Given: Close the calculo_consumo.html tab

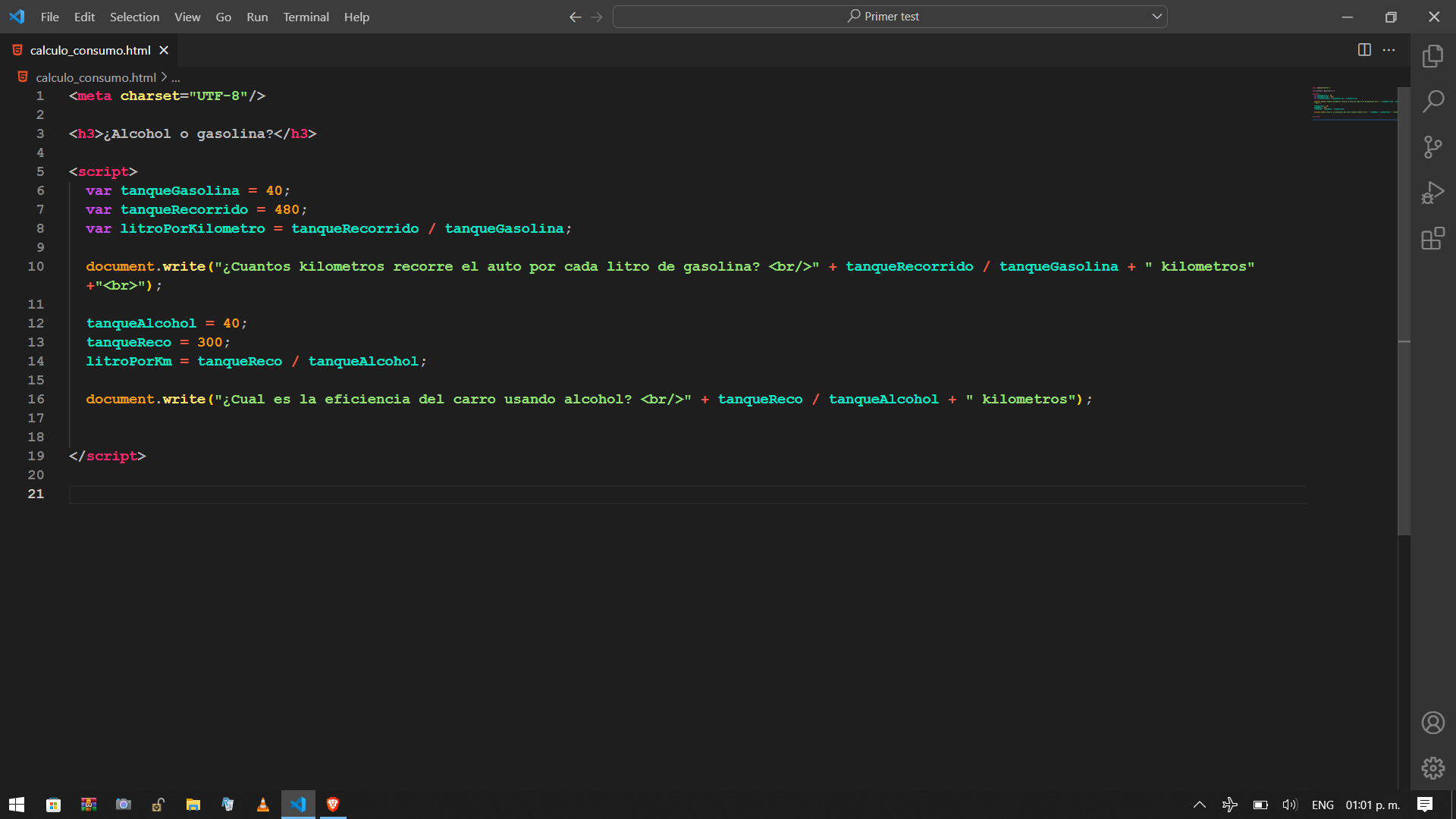Looking at the screenshot, I should coord(164,50).
